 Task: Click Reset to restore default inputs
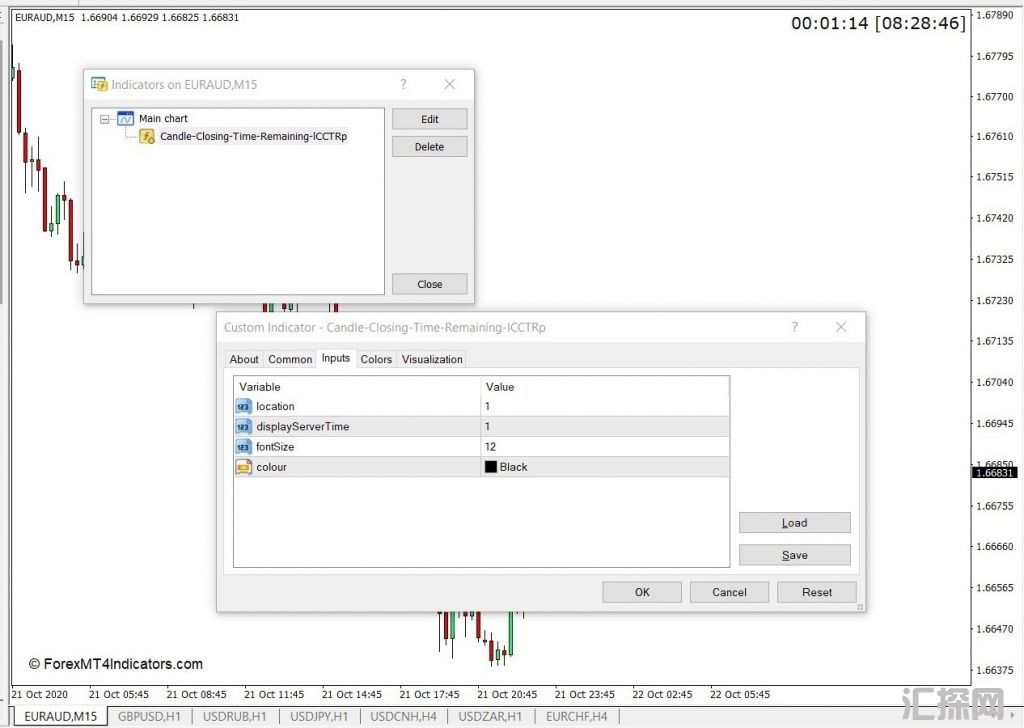(x=816, y=592)
